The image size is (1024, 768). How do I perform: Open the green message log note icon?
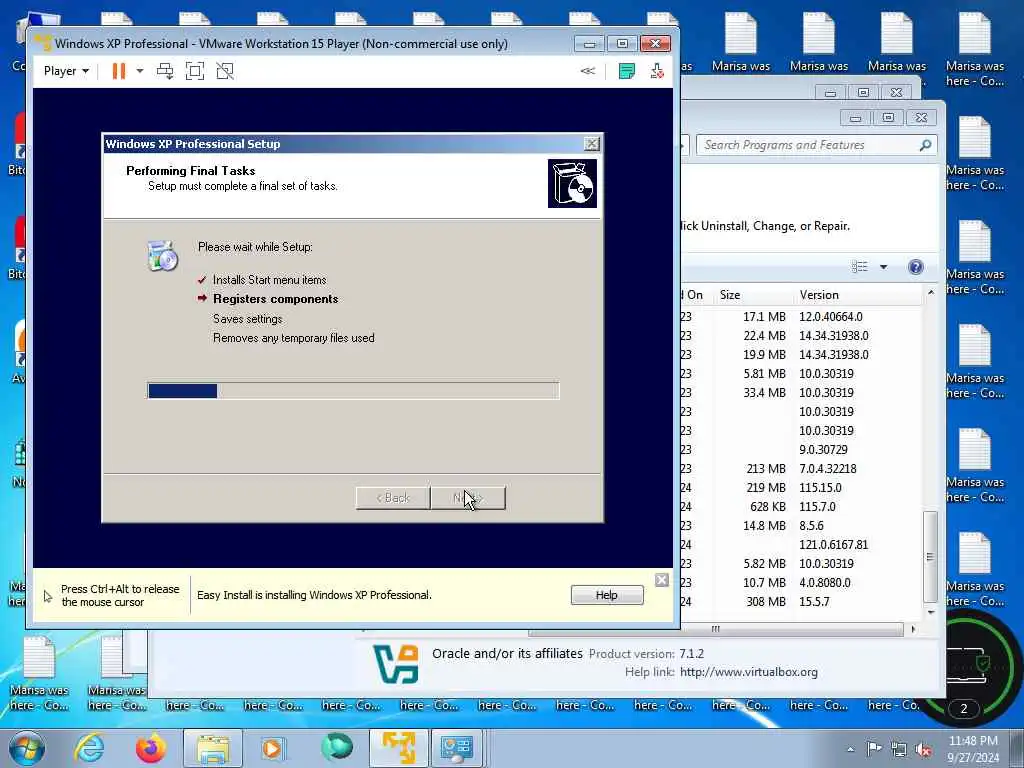[626, 71]
